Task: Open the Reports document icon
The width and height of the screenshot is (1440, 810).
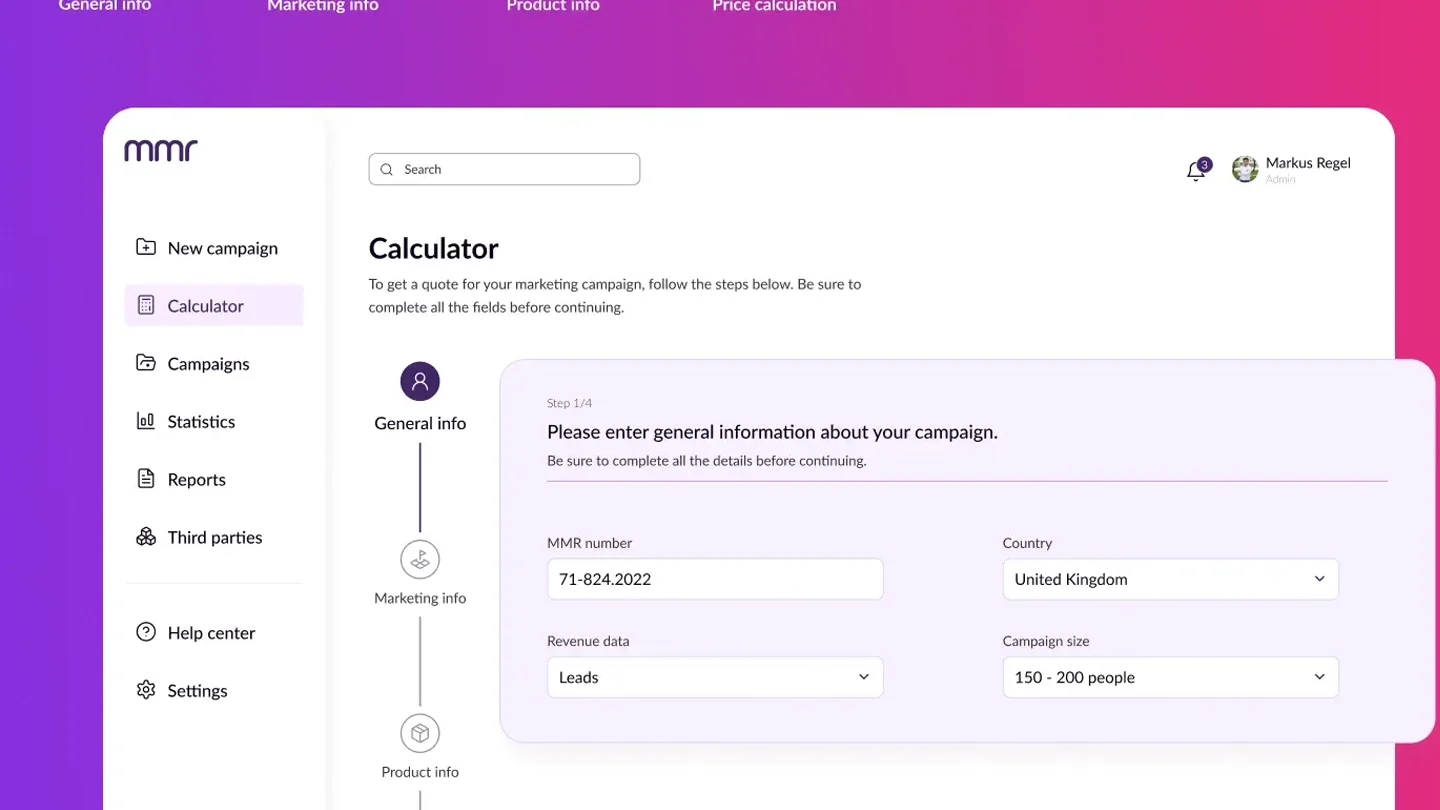Action: coord(146,479)
